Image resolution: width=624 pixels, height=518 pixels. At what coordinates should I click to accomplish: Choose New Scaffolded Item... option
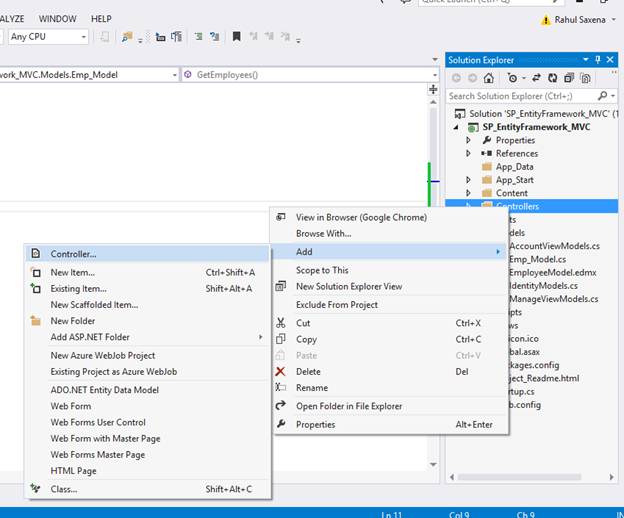pos(94,305)
